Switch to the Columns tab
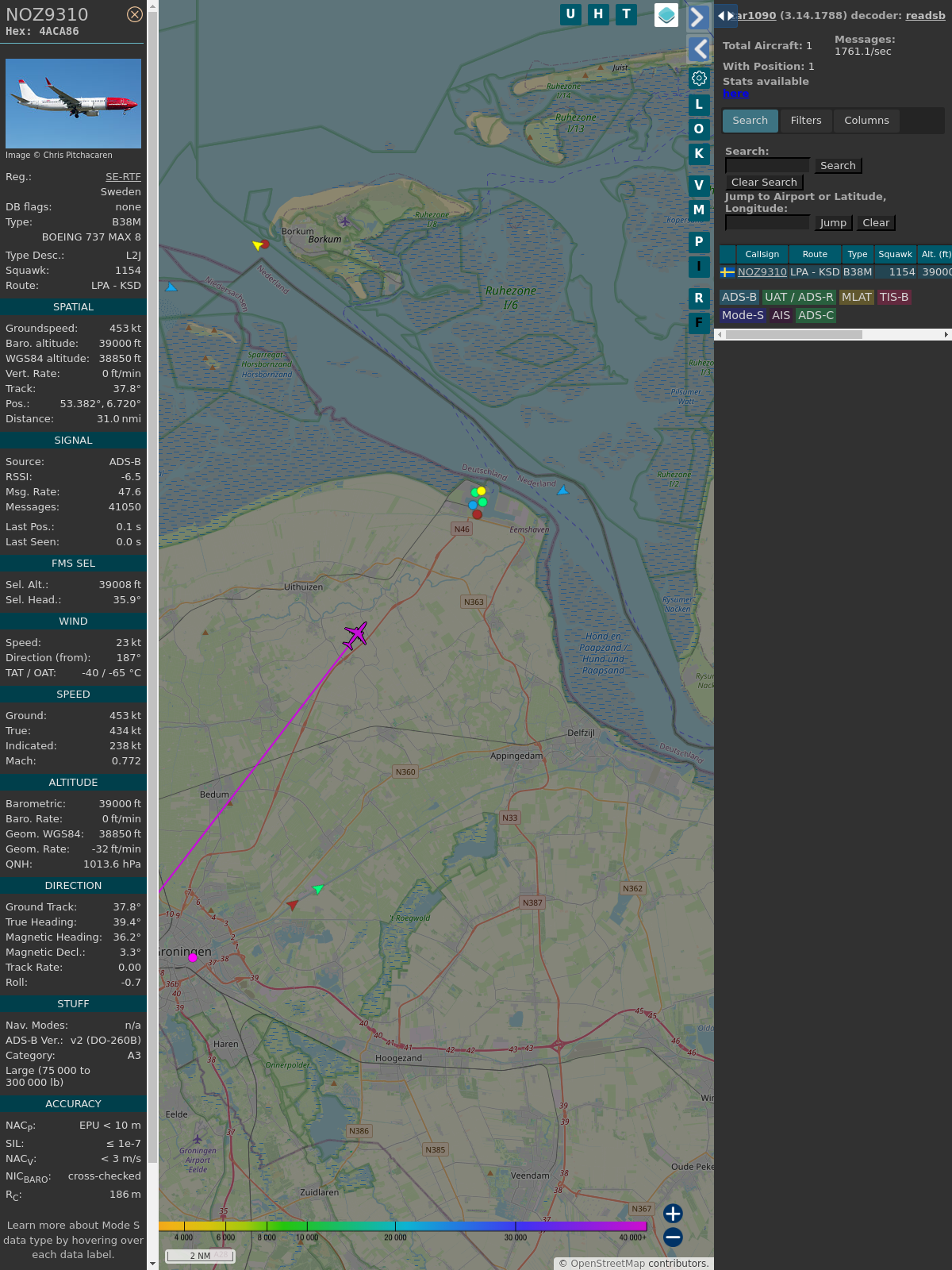Image resolution: width=952 pixels, height=1270 pixels. click(x=866, y=121)
